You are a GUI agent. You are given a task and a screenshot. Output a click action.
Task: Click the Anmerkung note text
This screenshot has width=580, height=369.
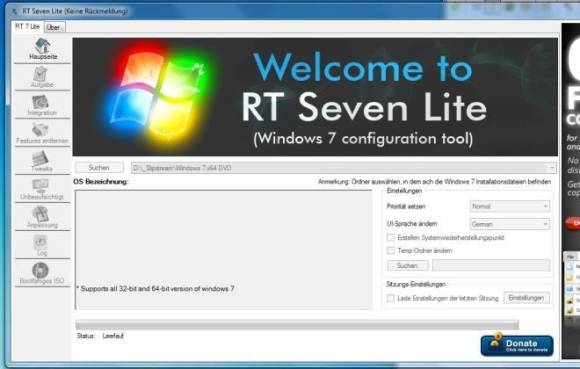pyautogui.click(x=434, y=182)
